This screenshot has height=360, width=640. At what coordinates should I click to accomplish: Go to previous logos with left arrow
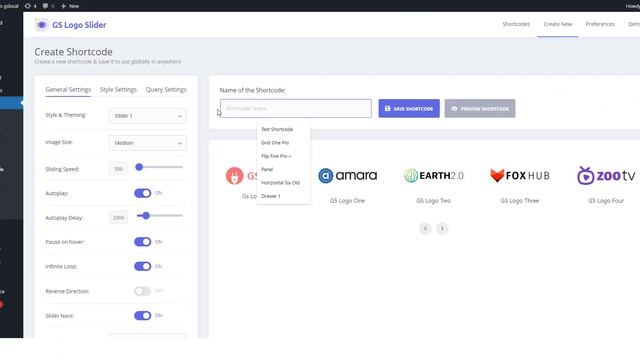pos(425,228)
